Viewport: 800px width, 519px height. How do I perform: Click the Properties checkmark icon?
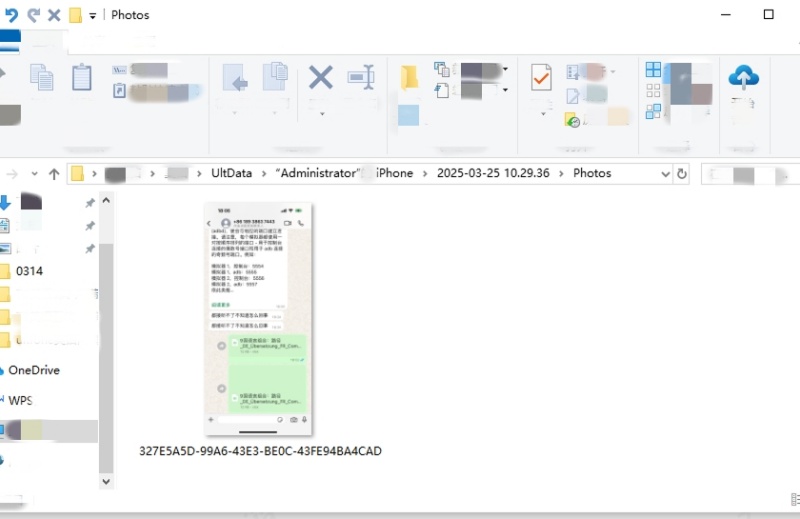click(541, 77)
